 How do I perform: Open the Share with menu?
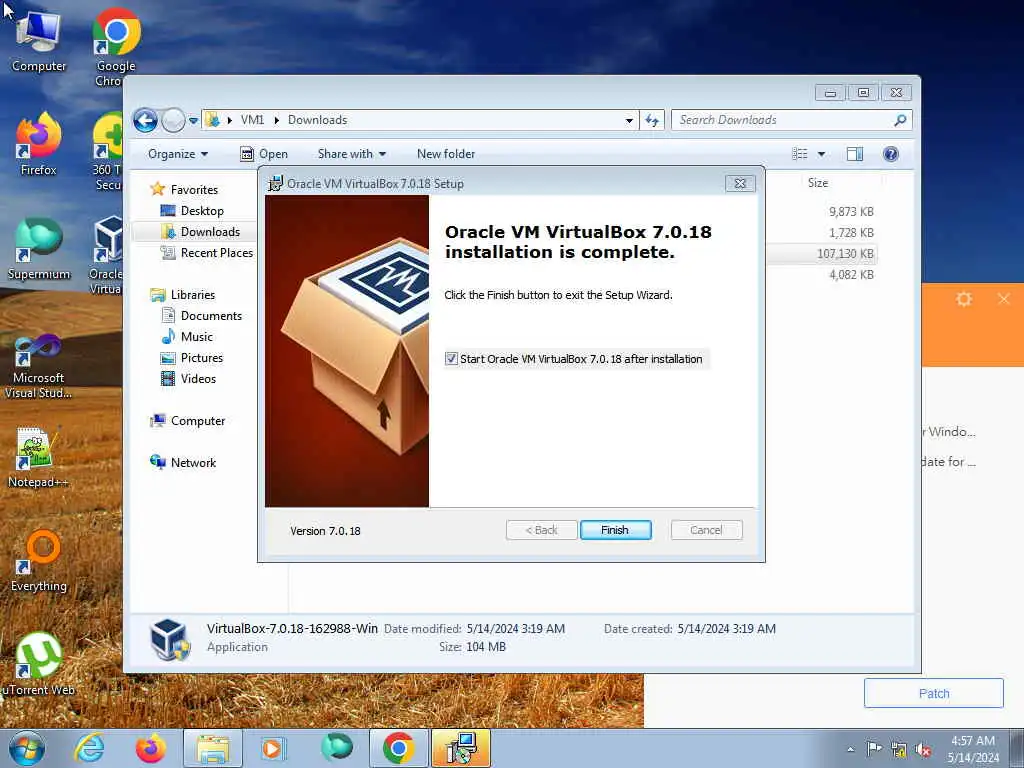point(351,154)
